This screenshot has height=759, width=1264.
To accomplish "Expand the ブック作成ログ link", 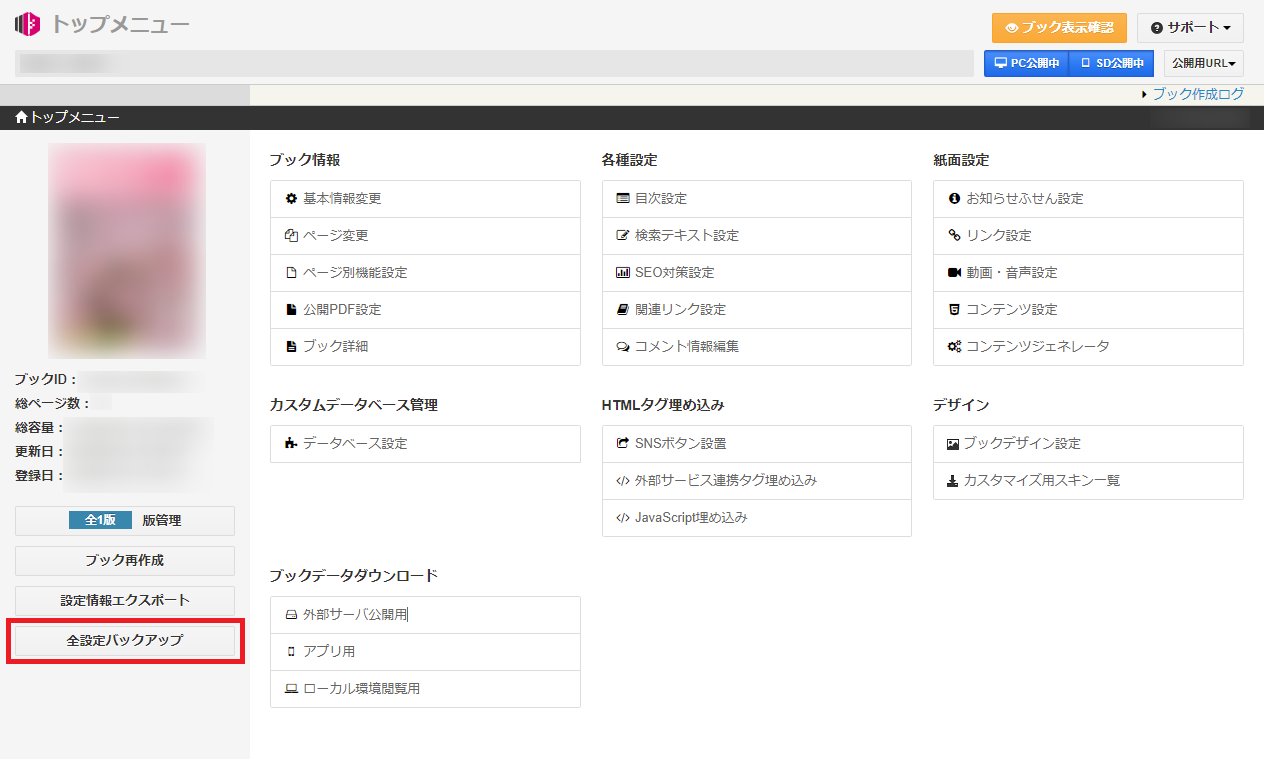I will pos(1197,94).
